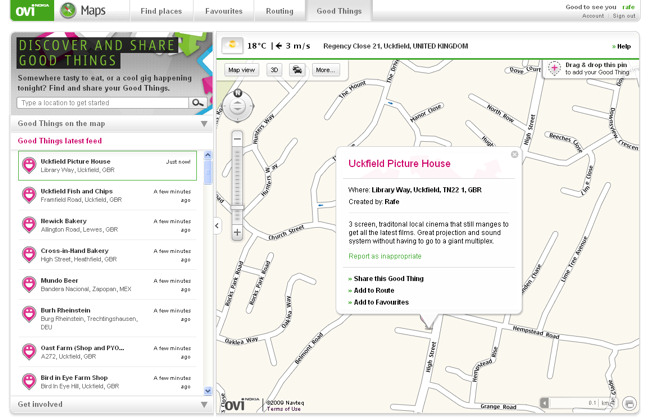Click pin icon beside Bird in Eye Farm Shop
Viewport: 650px width, 420px height.
coord(29,381)
